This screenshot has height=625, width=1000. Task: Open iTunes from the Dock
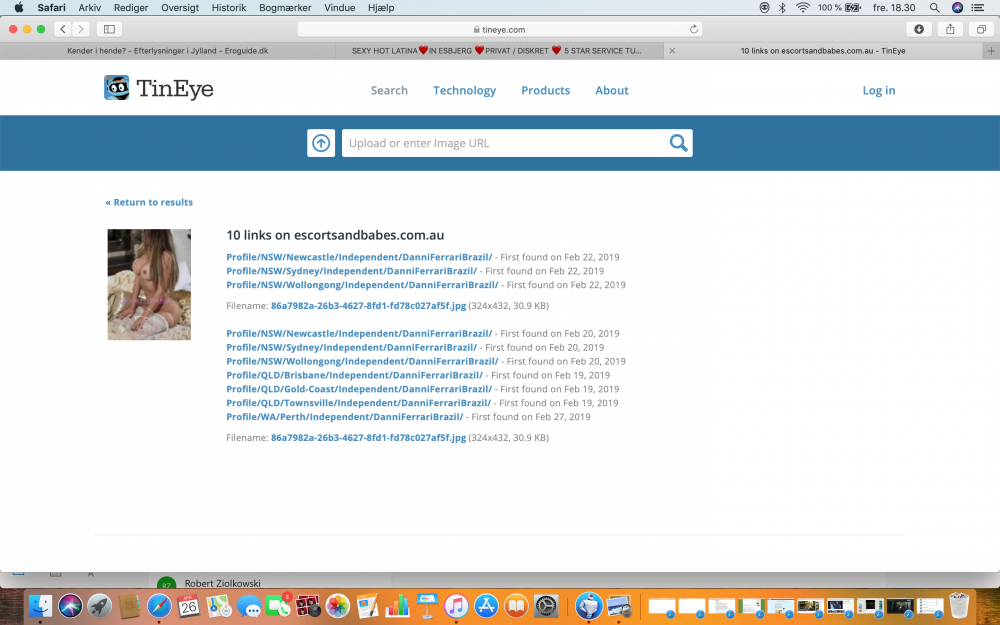(x=457, y=605)
